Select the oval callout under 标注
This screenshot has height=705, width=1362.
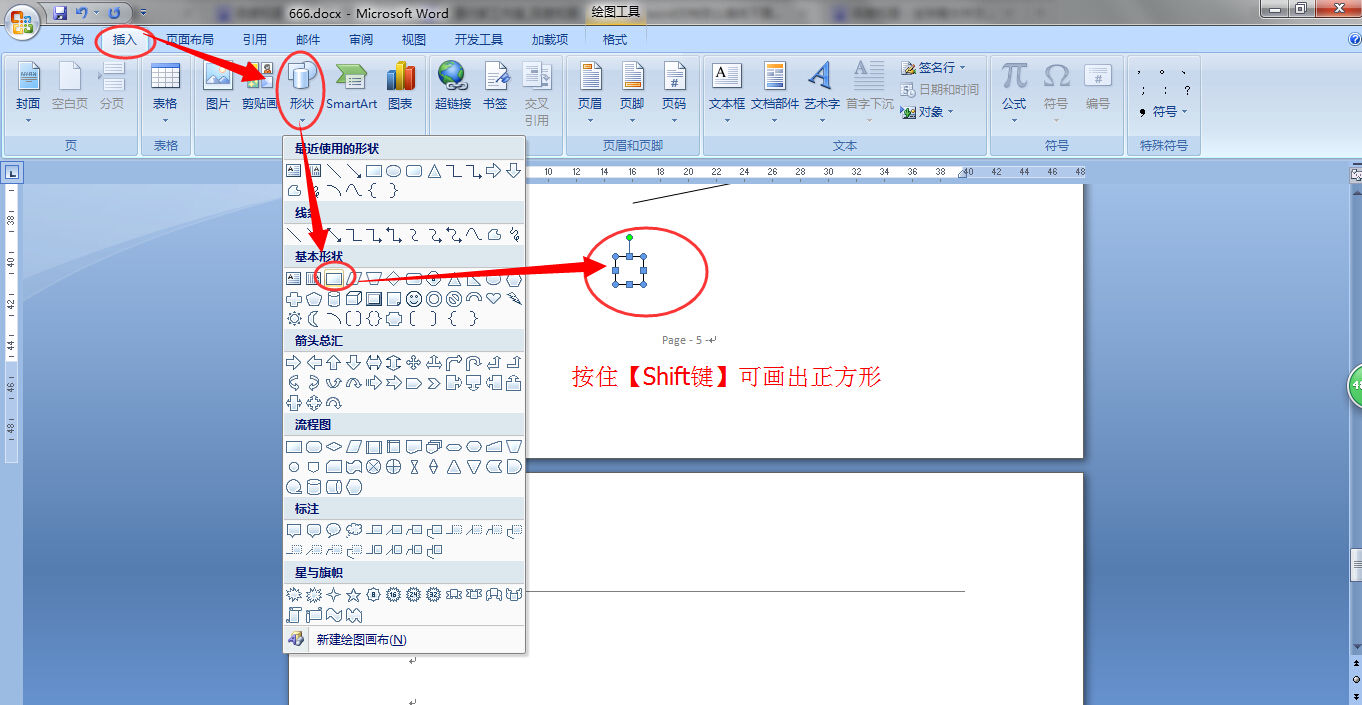[334, 530]
